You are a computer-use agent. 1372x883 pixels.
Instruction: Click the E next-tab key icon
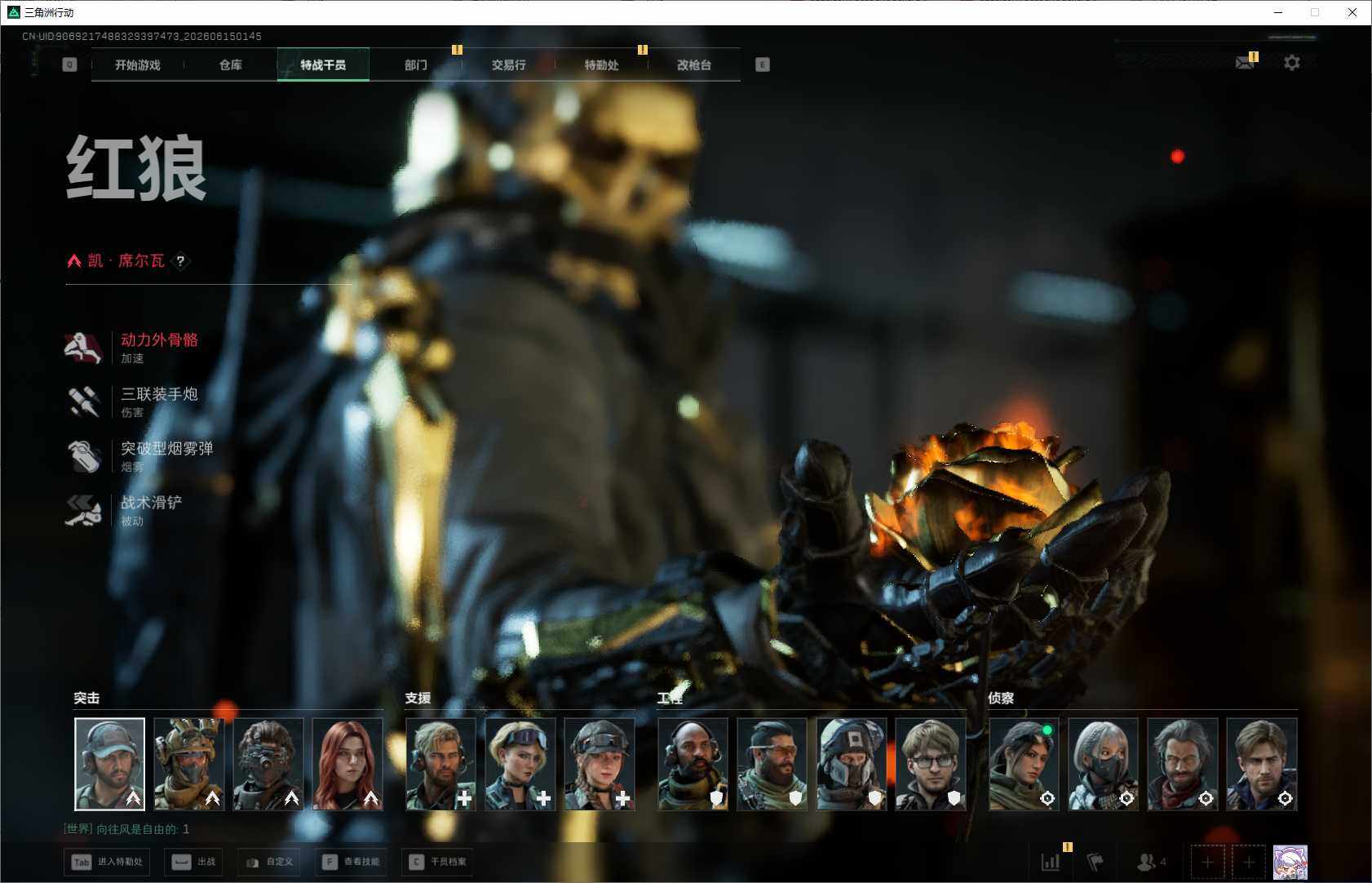tap(763, 64)
